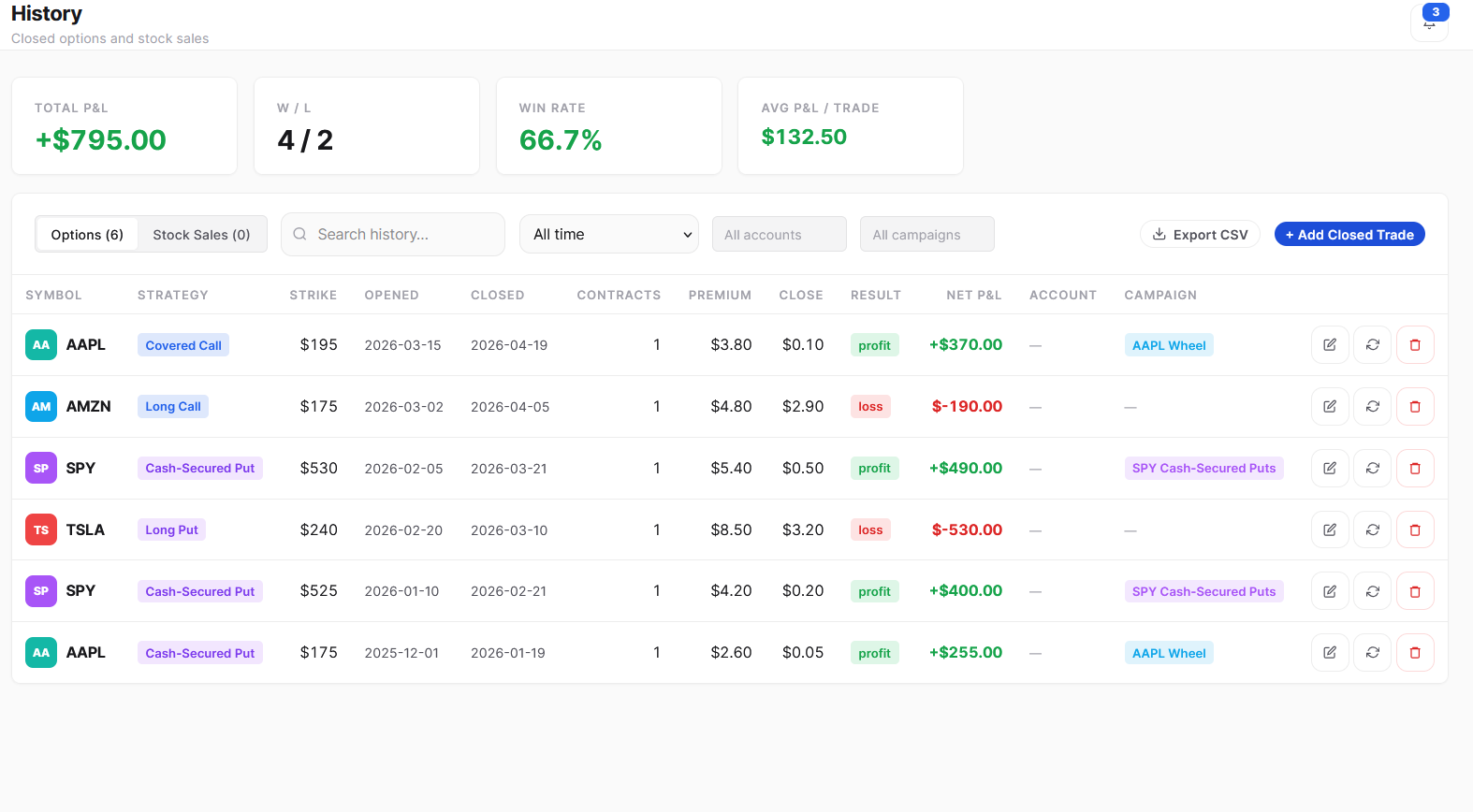This screenshot has height=812, width=1473.
Task: Click SPY Cash-Secured Puts tag on $530 row
Action: pos(1203,469)
